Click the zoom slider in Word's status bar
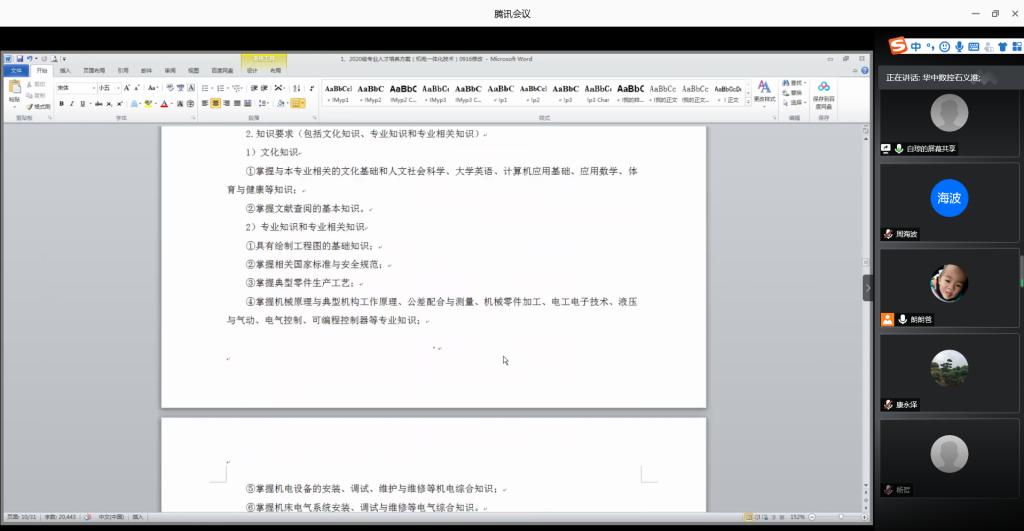 pyautogui.click(x=839, y=517)
